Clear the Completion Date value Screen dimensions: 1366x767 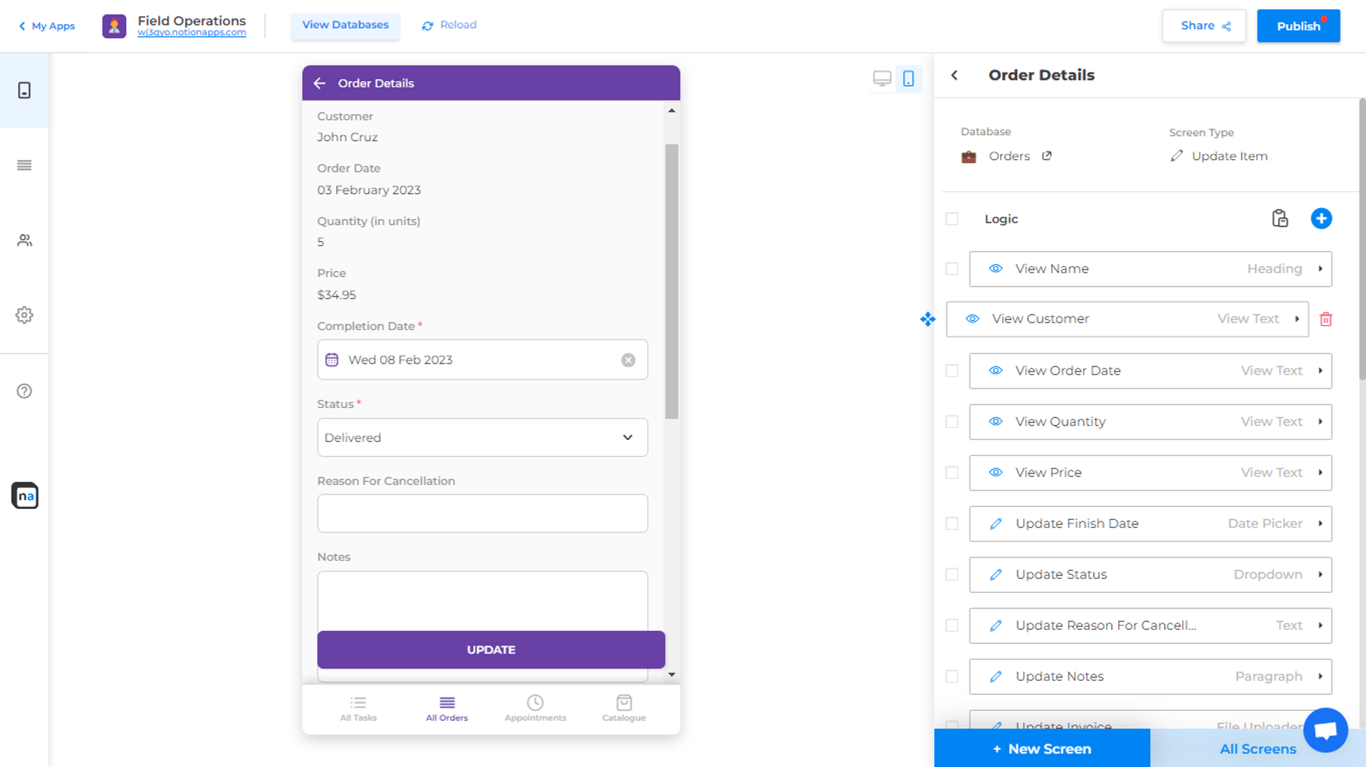(628, 360)
